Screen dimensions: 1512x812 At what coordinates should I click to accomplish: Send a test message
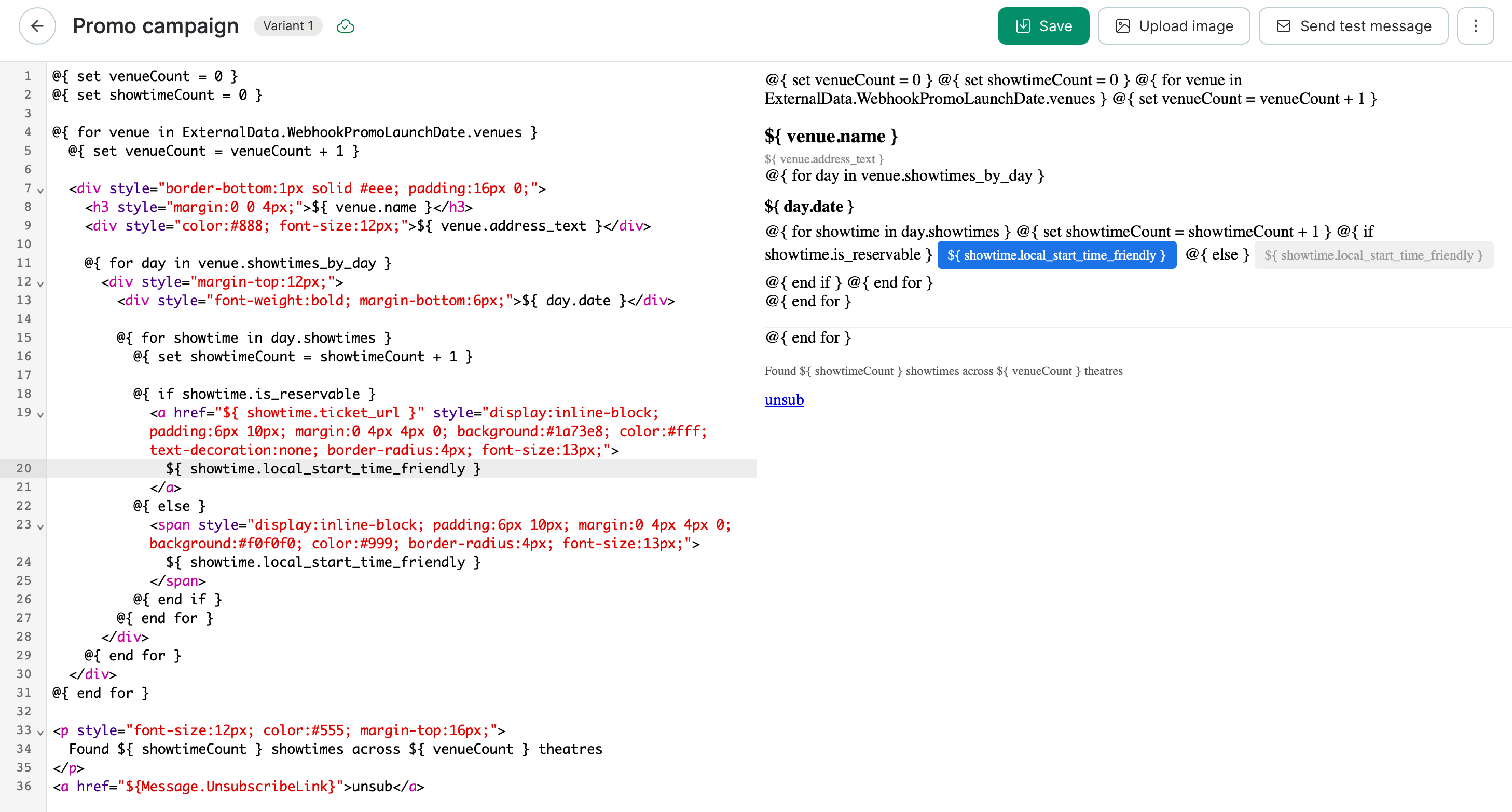1354,26
